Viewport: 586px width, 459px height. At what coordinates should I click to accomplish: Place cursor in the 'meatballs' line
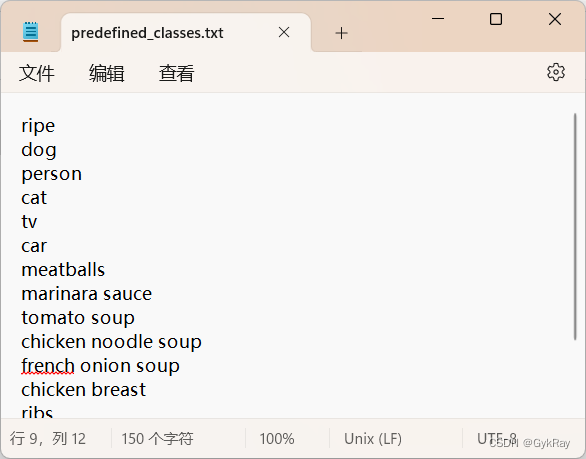coord(63,270)
